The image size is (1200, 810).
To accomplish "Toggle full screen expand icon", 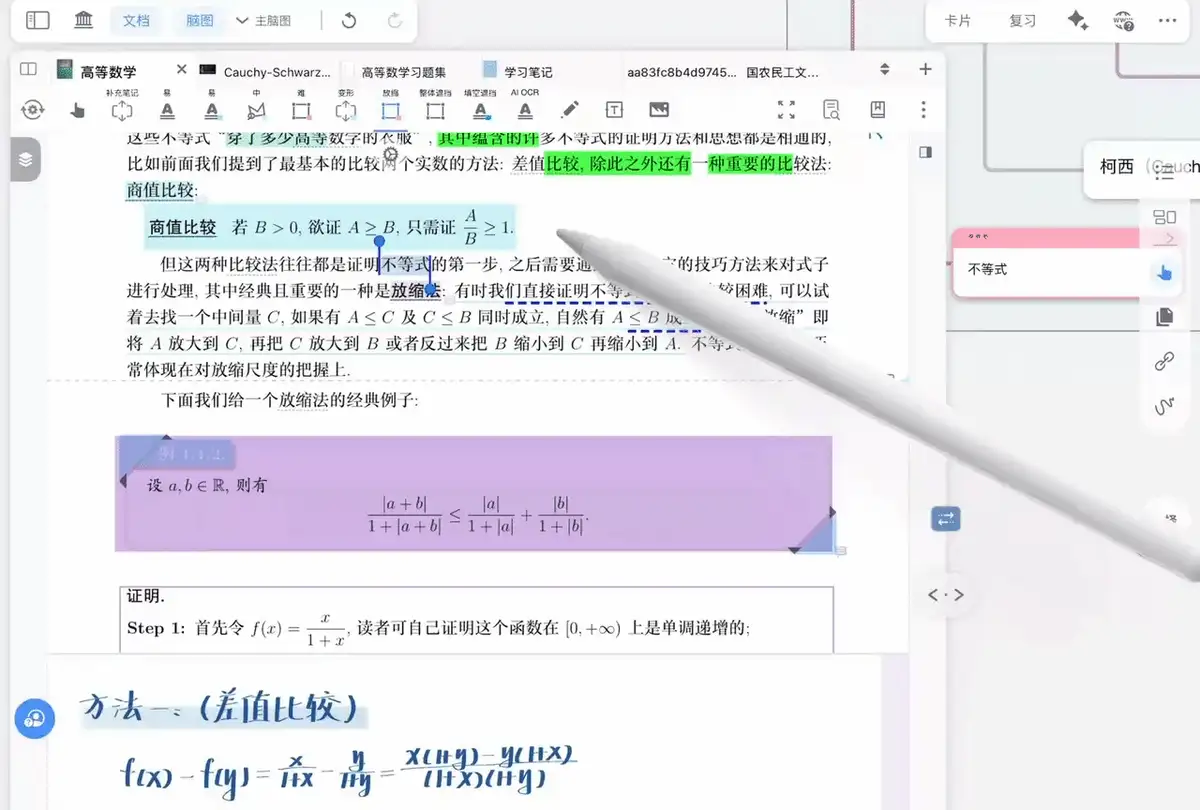I will coord(786,110).
